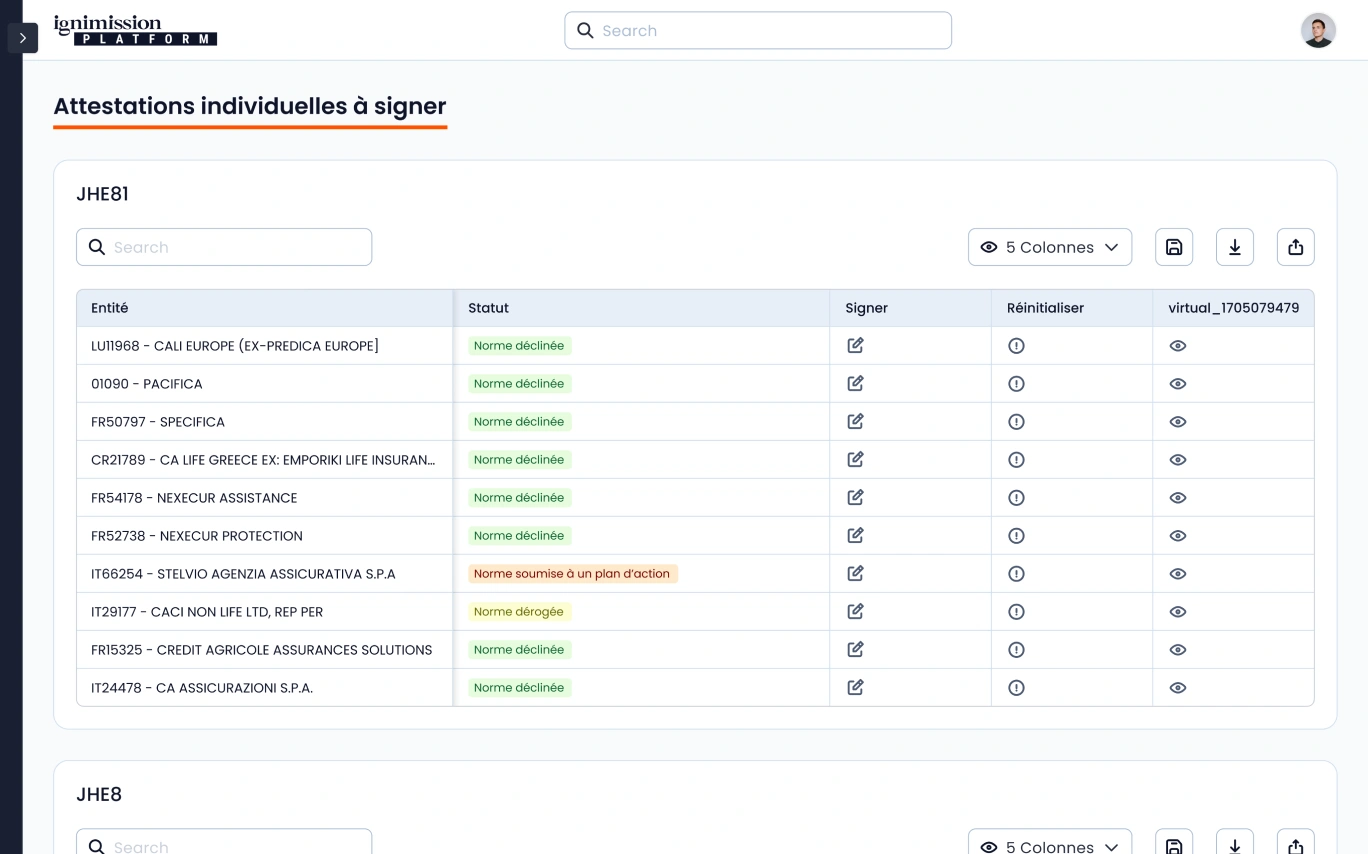Show CA ASSICURAZIONI S.P.A. entry via eye icon
Image resolution: width=1368 pixels, height=854 pixels.
[1178, 688]
